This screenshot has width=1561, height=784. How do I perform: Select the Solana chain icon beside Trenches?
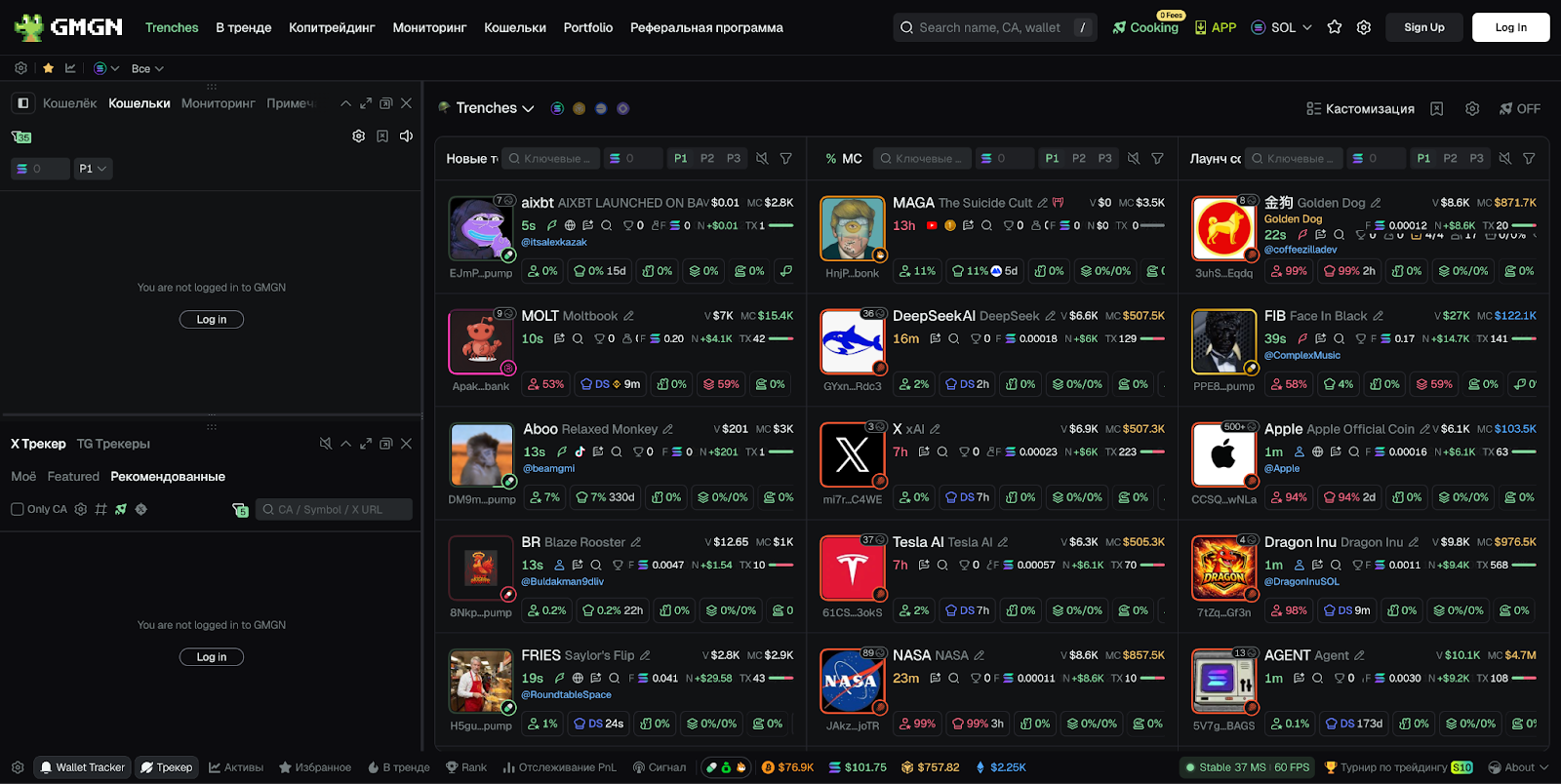pos(557,108)
